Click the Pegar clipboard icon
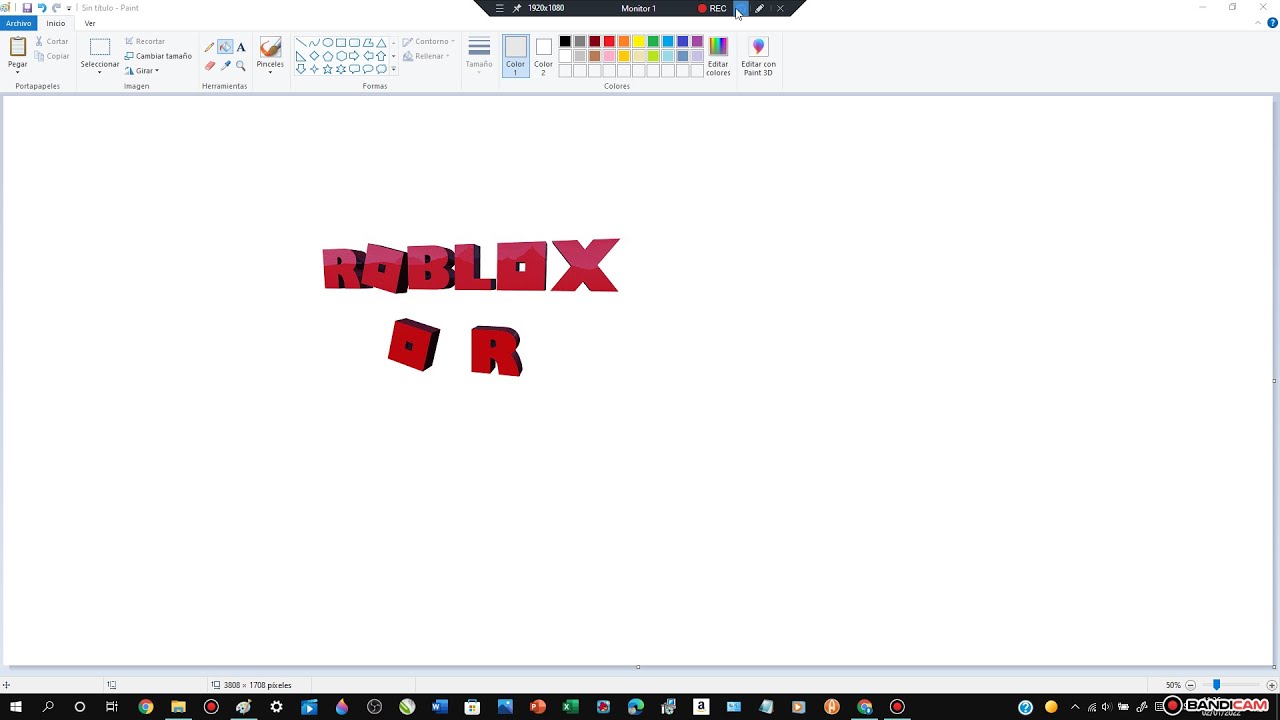 (x=17, y=47)
